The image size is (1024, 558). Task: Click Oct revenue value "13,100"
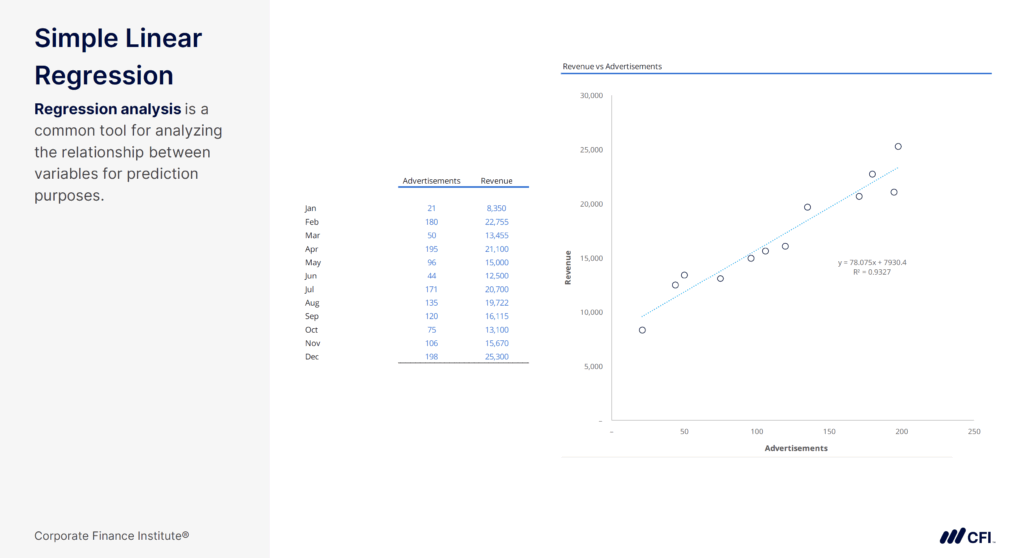[496, 330]
